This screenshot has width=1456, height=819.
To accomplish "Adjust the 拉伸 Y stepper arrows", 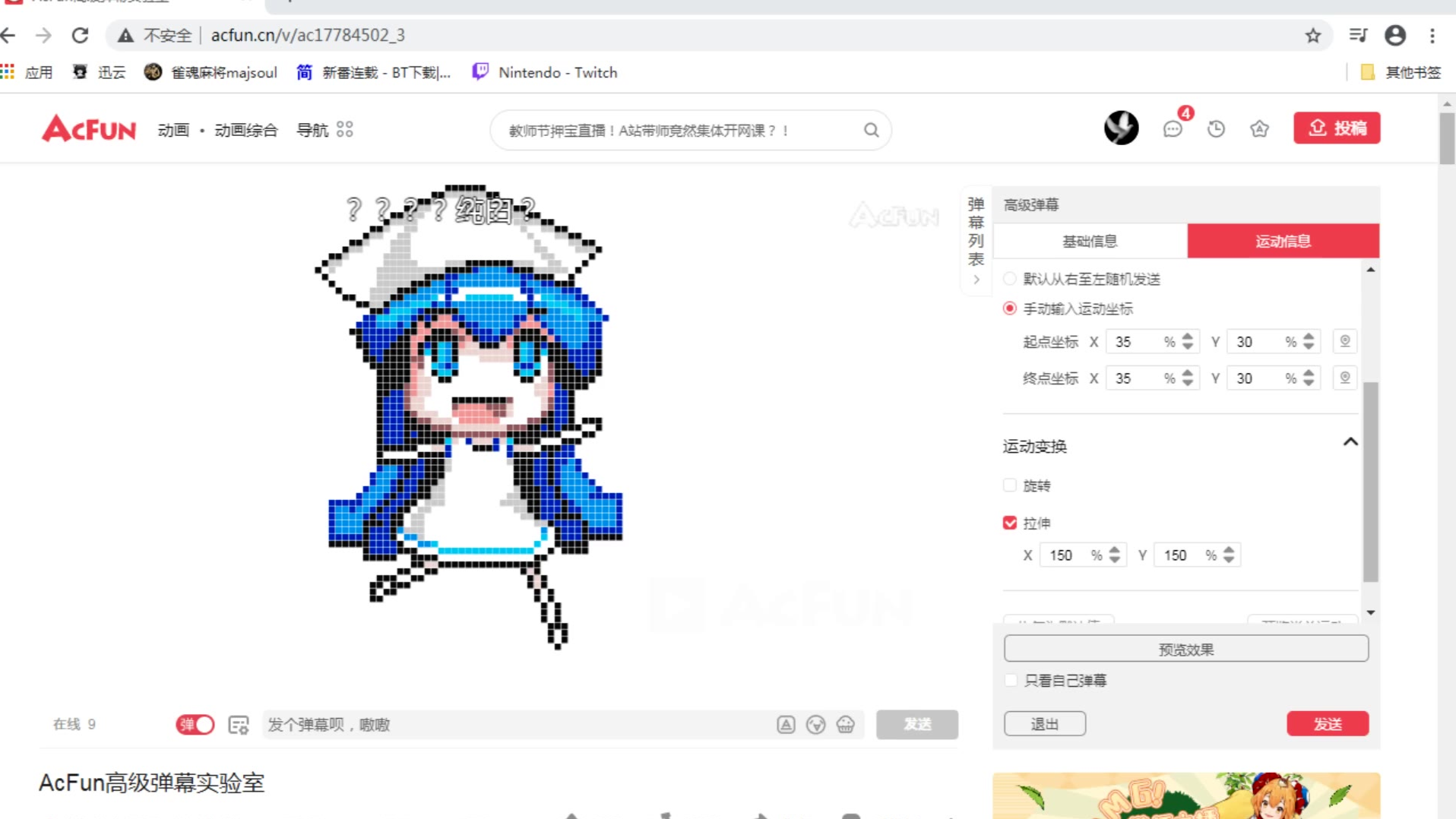I will click(1228, 555).
